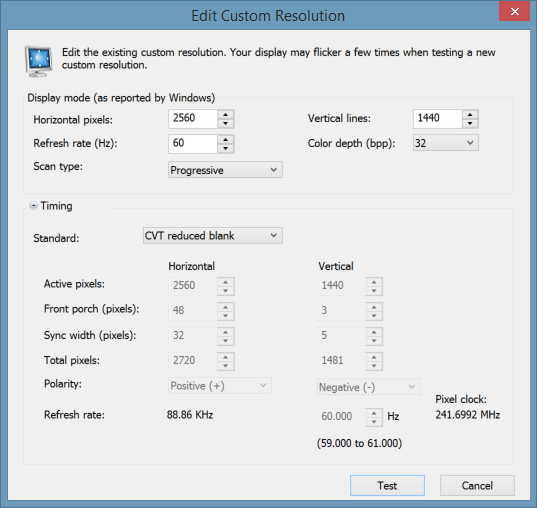Screen dimensions: 537x508
Task: Click the Horizontal pixels field showing 2560
Action: tap(193, 119)
